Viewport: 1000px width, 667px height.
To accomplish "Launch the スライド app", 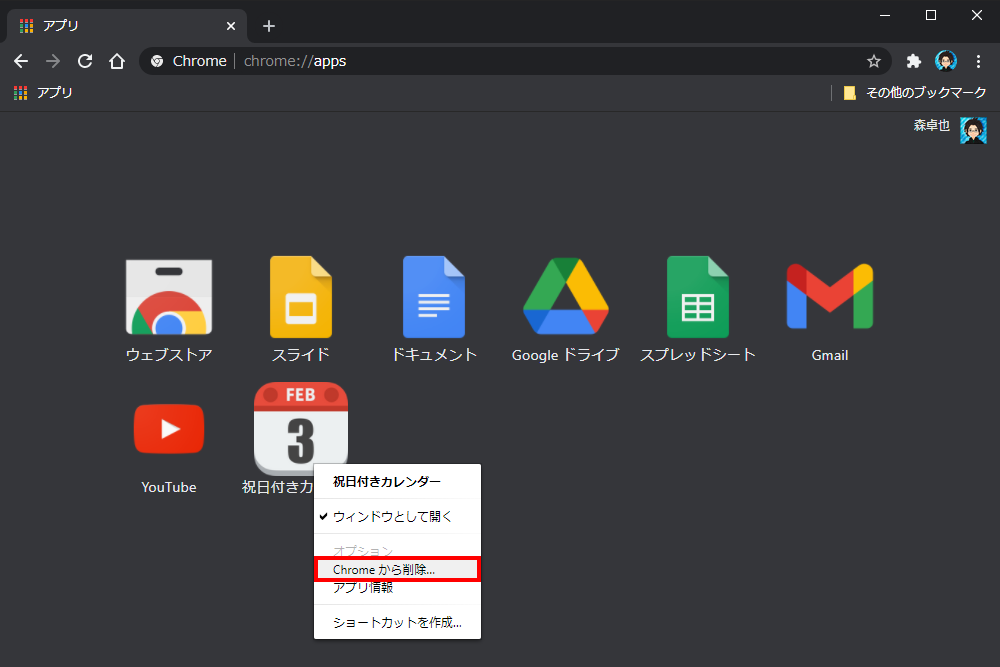I will click(x=300, y=297).
